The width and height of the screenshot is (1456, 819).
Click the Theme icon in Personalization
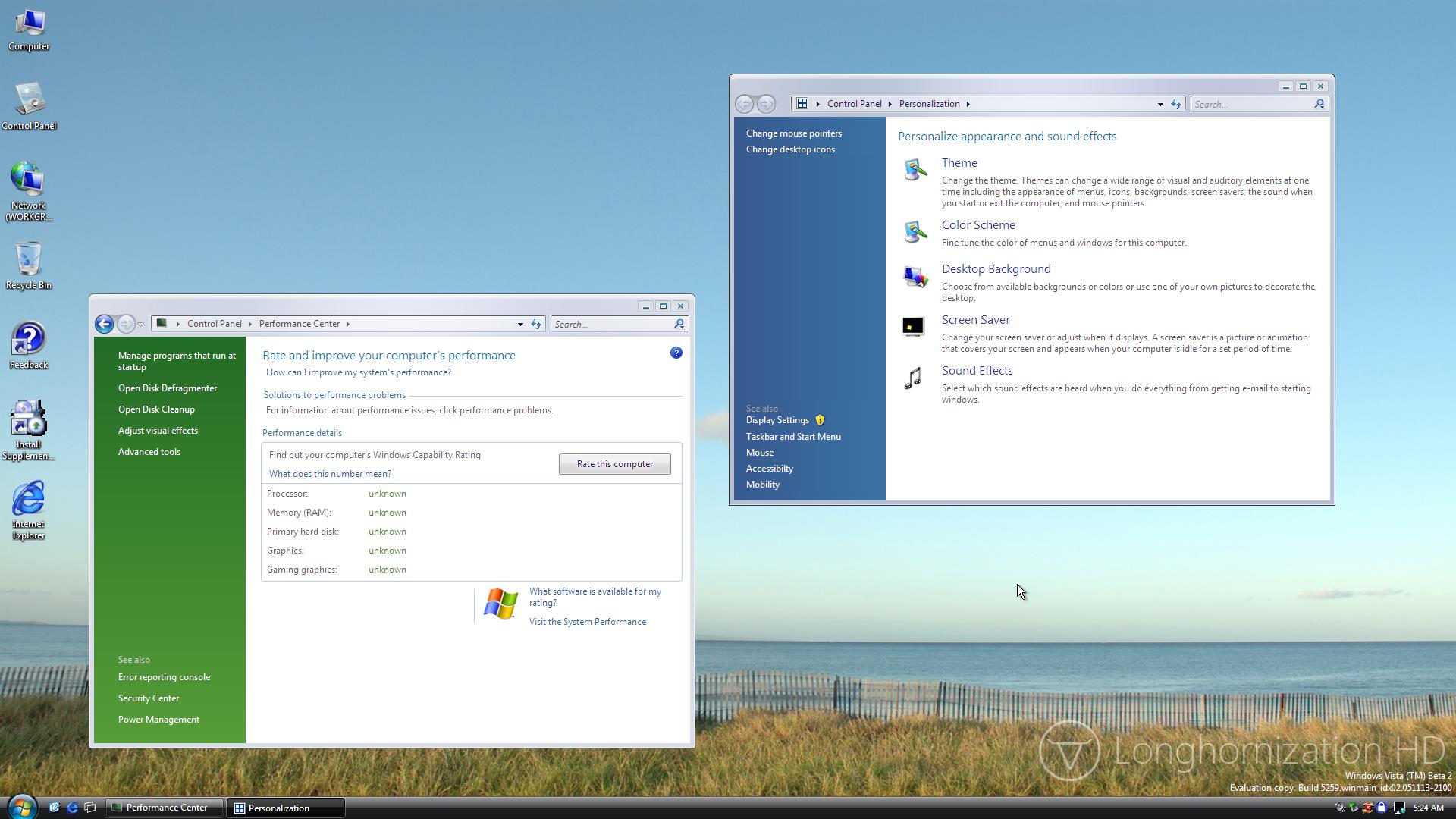pyautogui.click(x=915, y=169)
